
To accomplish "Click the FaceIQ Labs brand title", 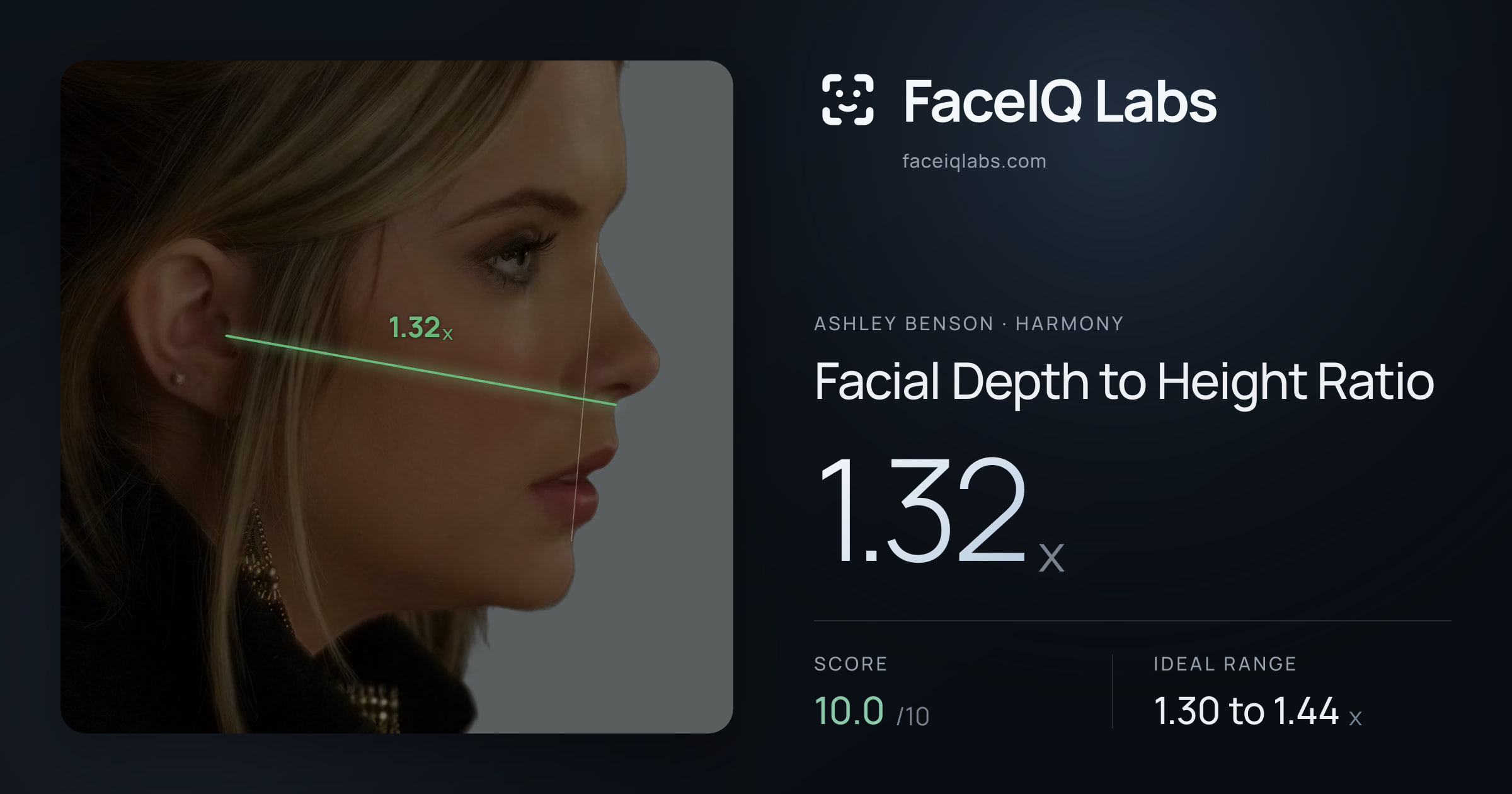I will (1060, 101).
